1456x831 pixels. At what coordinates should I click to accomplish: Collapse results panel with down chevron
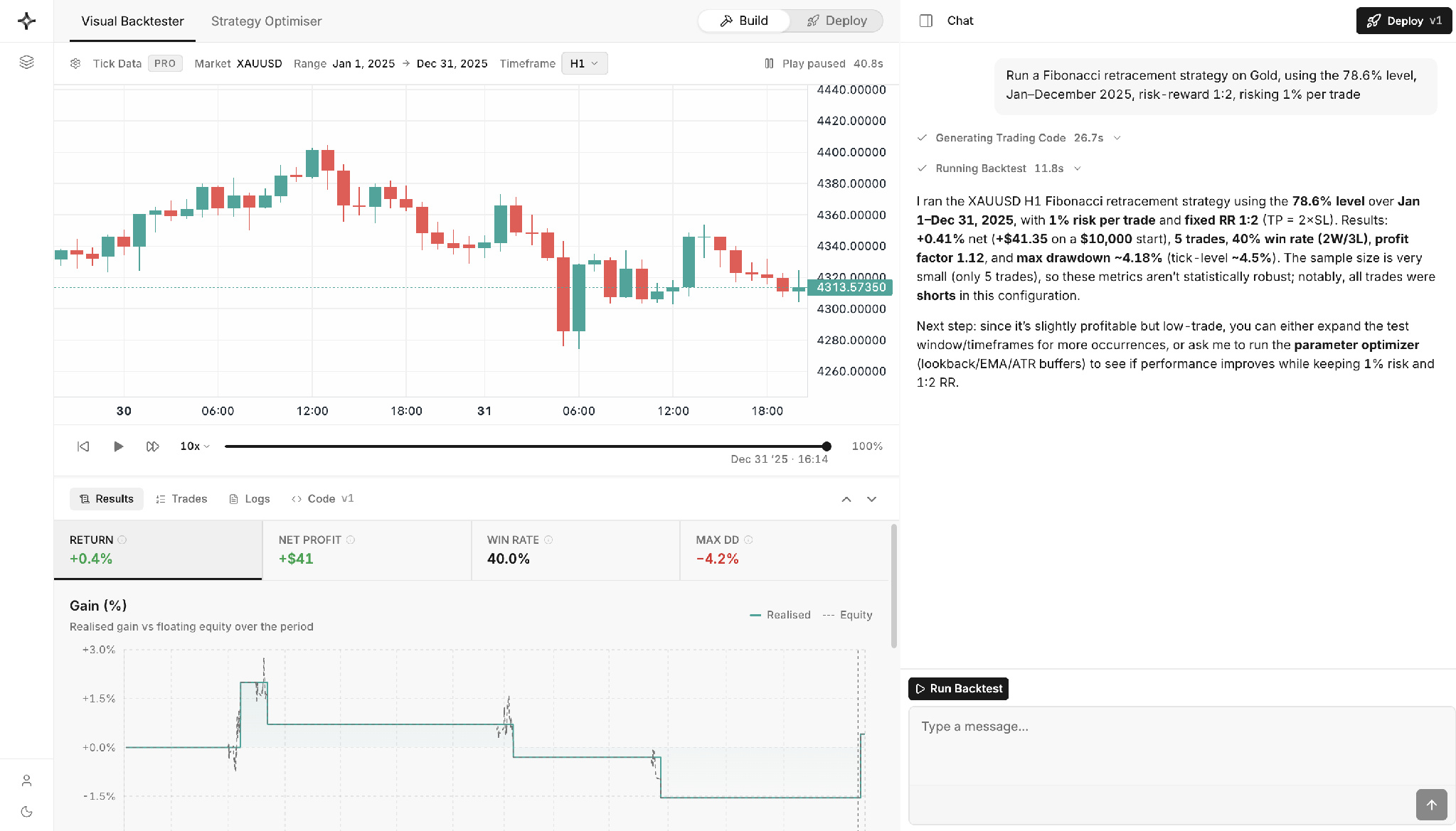(x=871, y=499)
